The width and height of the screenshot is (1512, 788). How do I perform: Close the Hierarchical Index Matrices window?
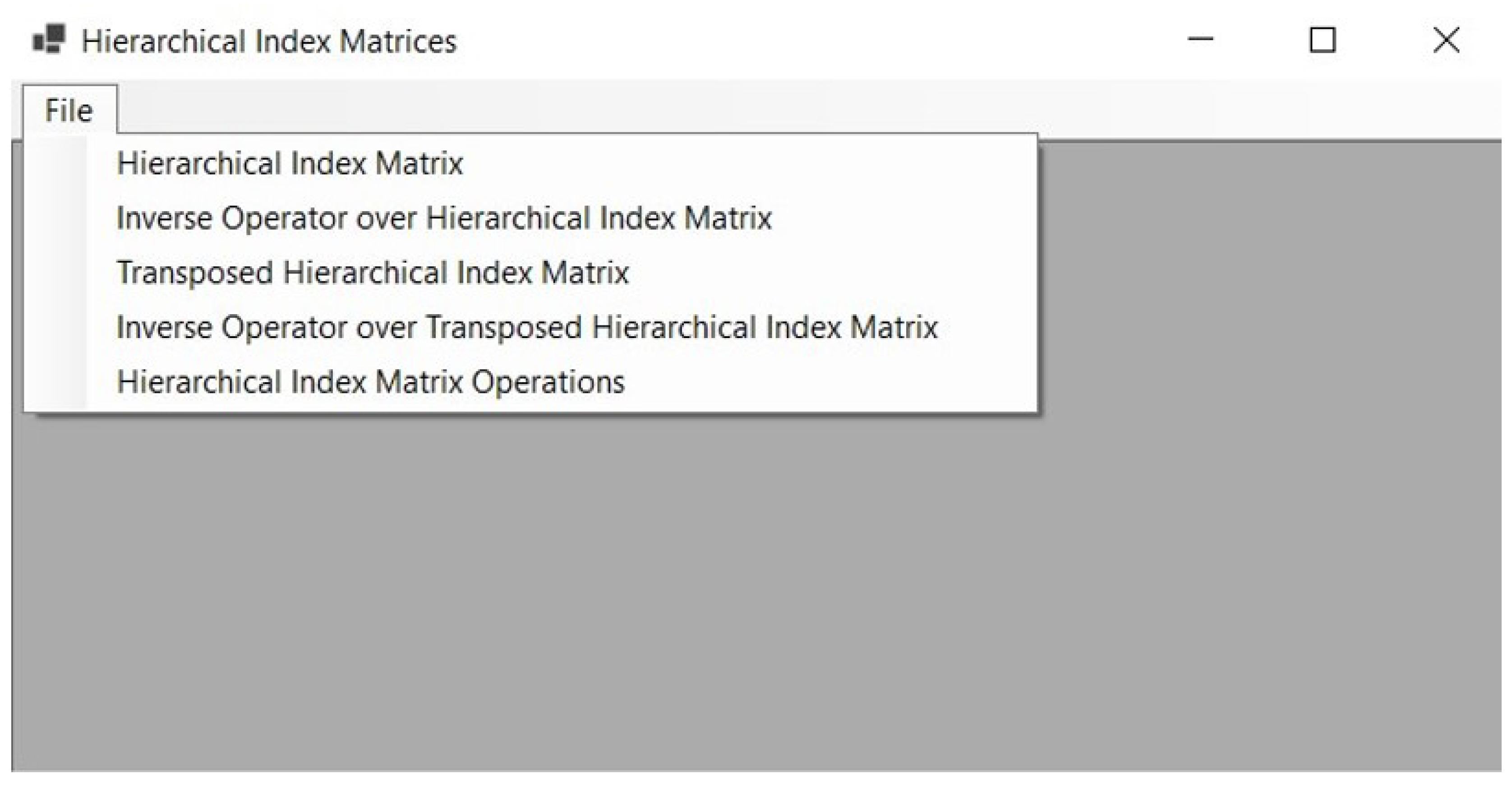[1446, 40]
